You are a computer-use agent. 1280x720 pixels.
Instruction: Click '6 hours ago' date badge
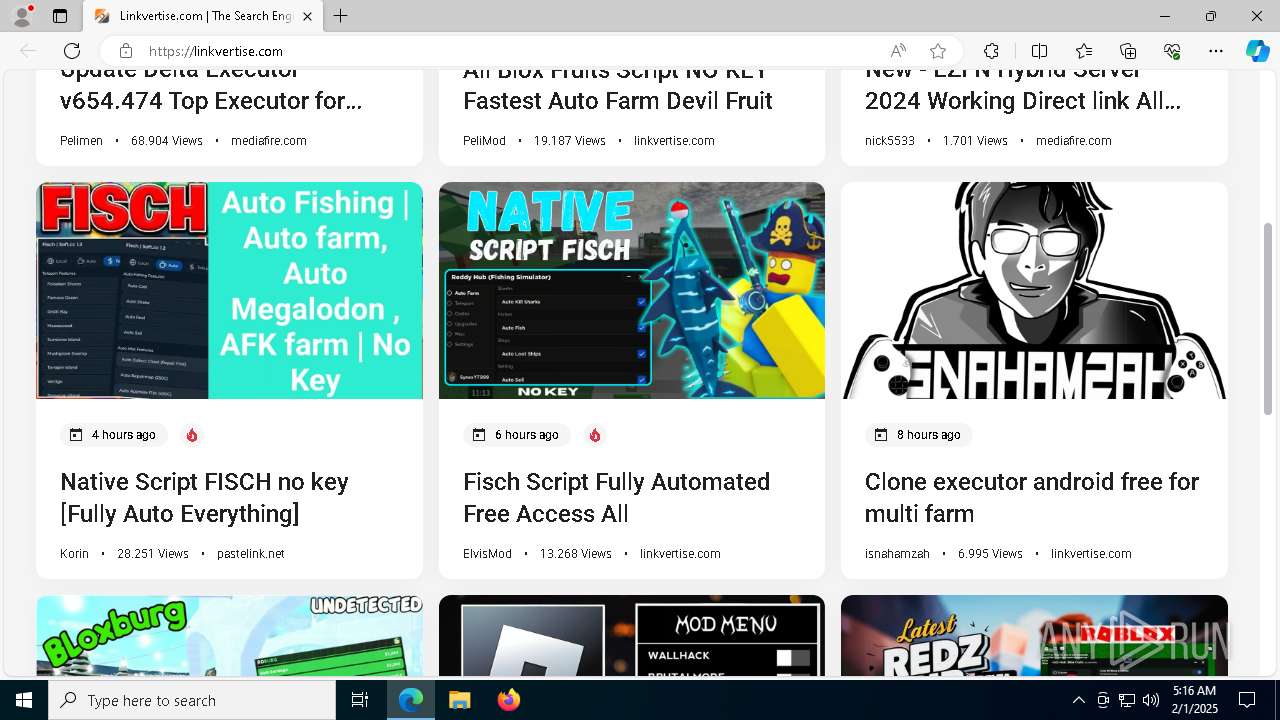(515, 435)
